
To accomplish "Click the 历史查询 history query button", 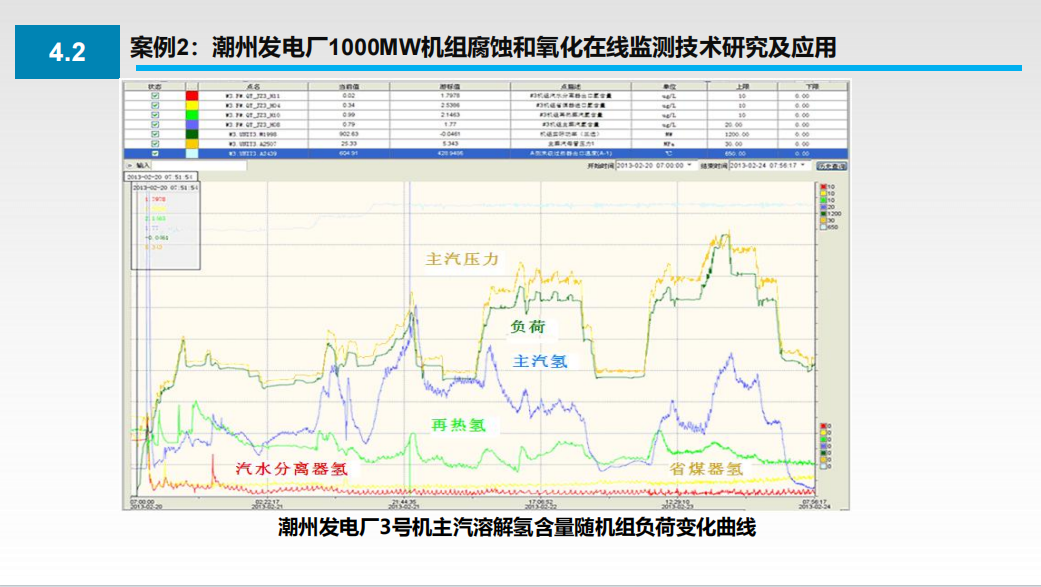I will click(832, 165).
